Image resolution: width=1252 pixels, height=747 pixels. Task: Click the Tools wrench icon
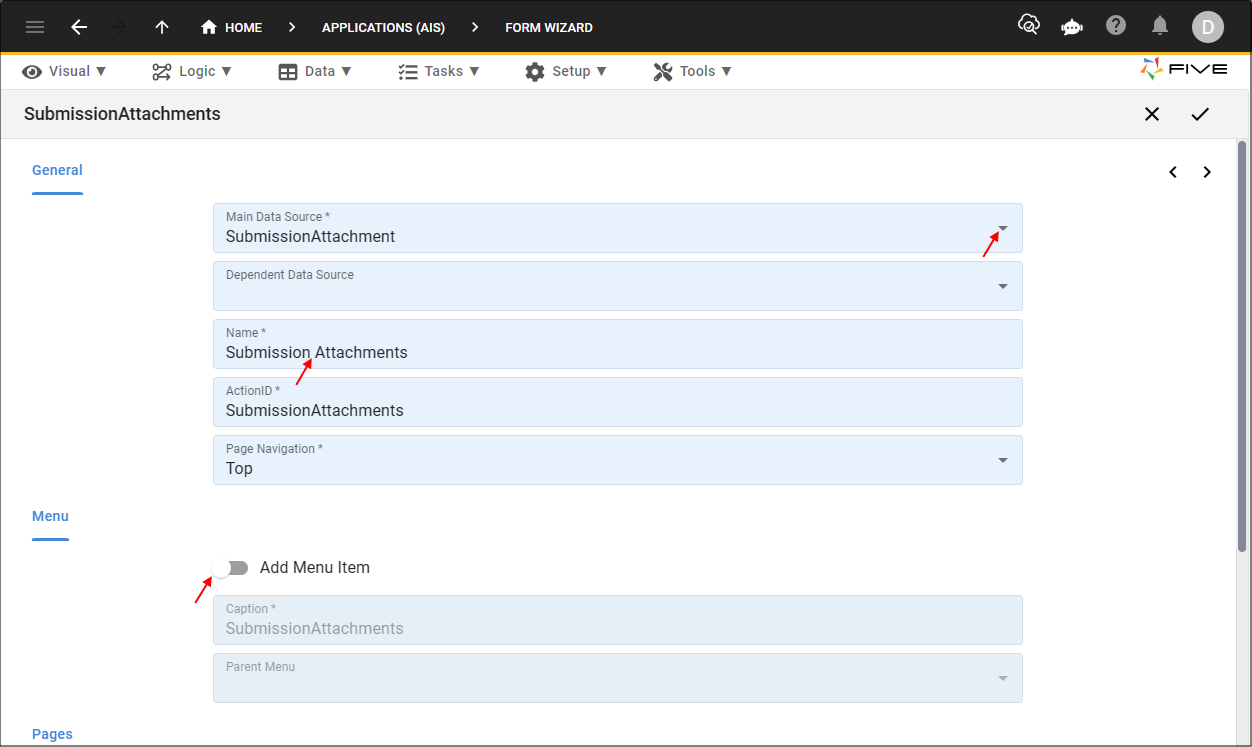tap(661, 71)
